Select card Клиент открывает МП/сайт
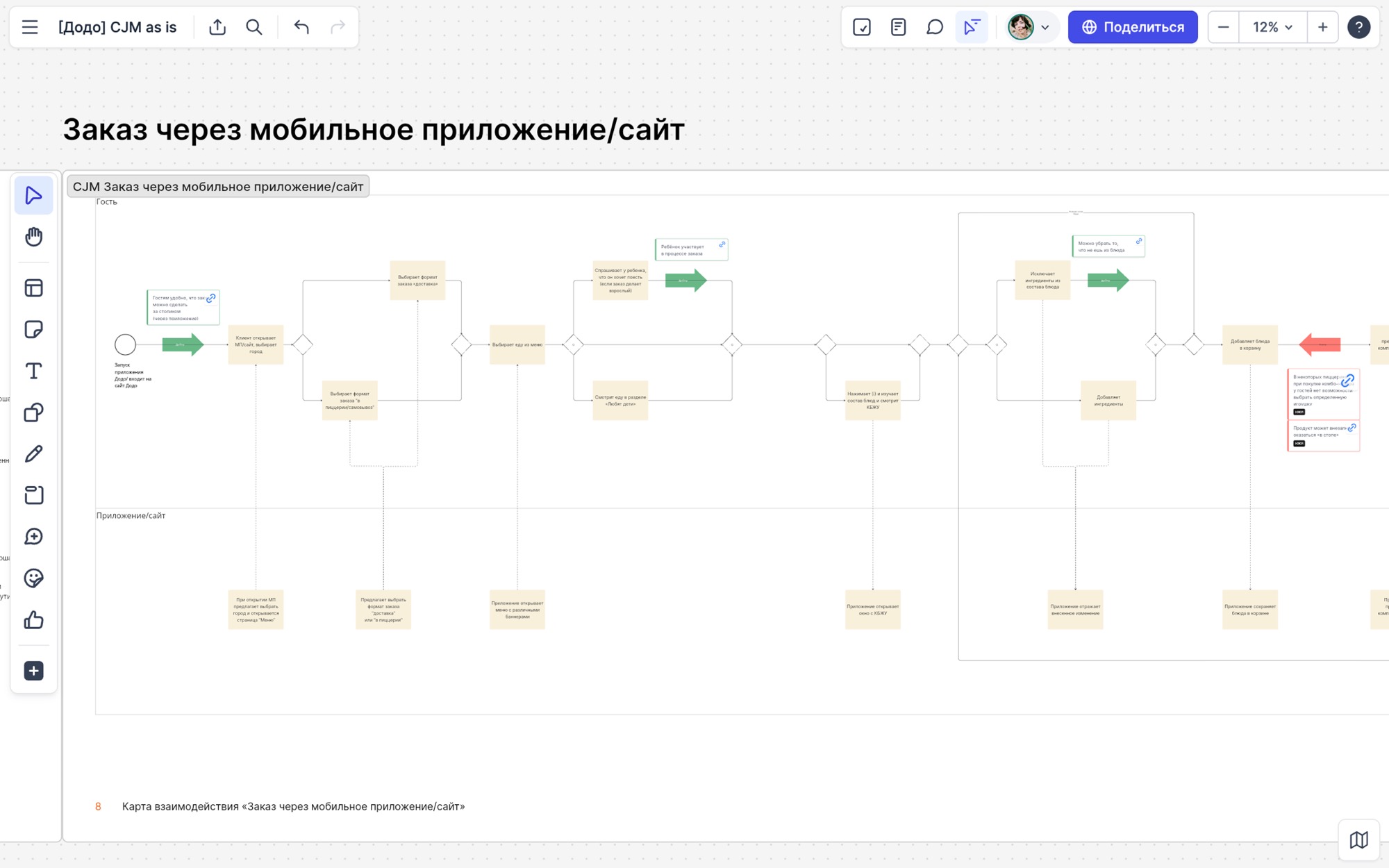 pyautogui.click(x=256, y=344)
